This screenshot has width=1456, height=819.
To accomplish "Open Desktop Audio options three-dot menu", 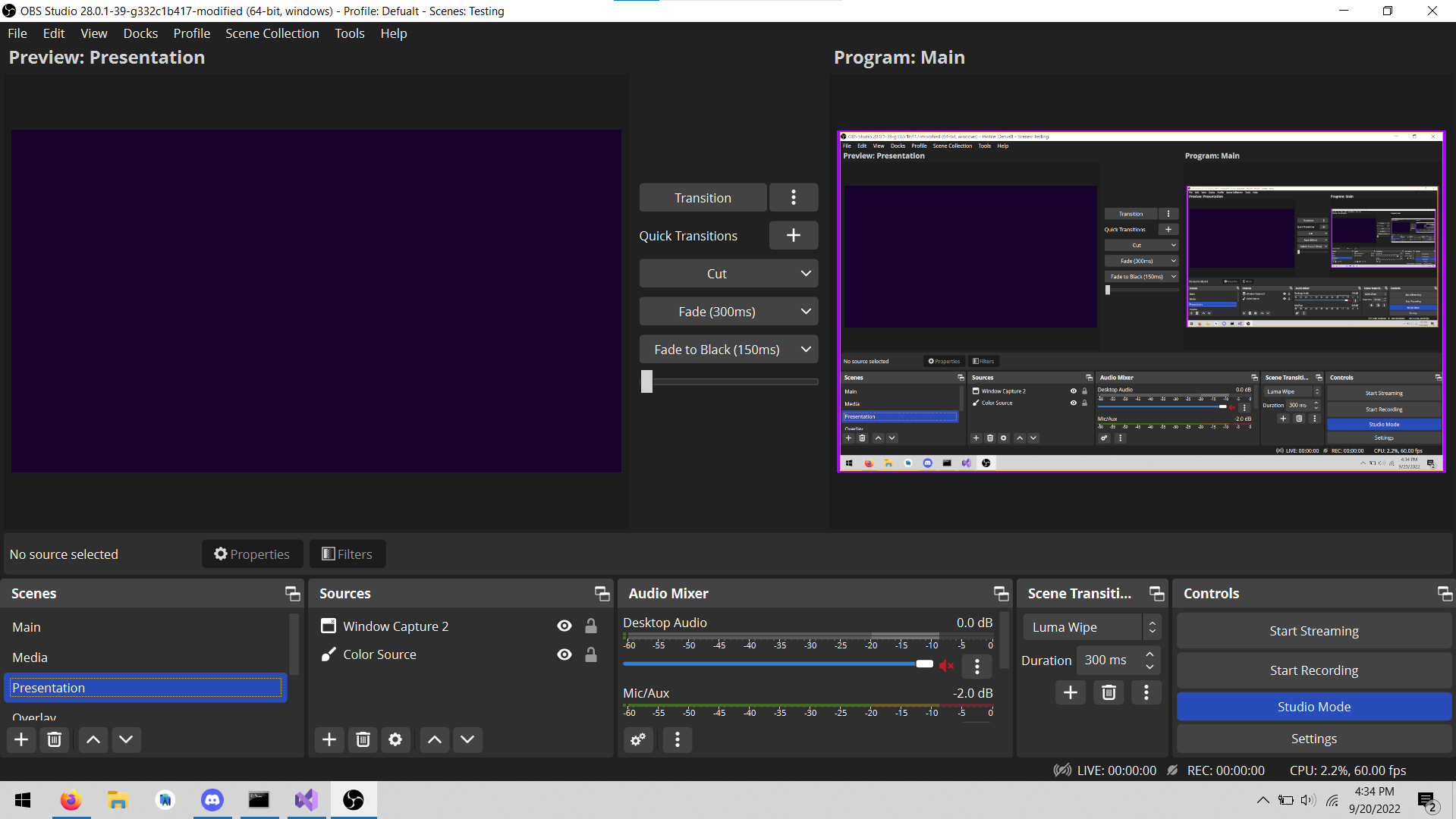I will pos(977,666).
